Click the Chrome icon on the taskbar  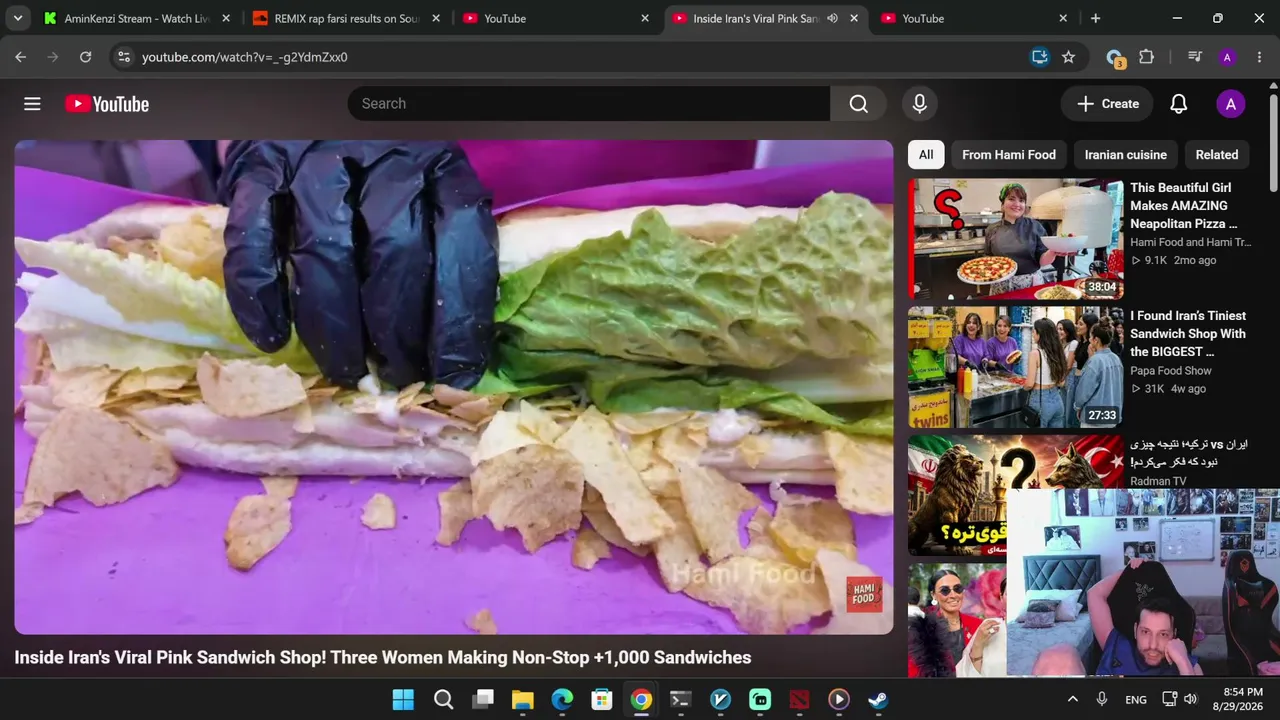[641, 699]
